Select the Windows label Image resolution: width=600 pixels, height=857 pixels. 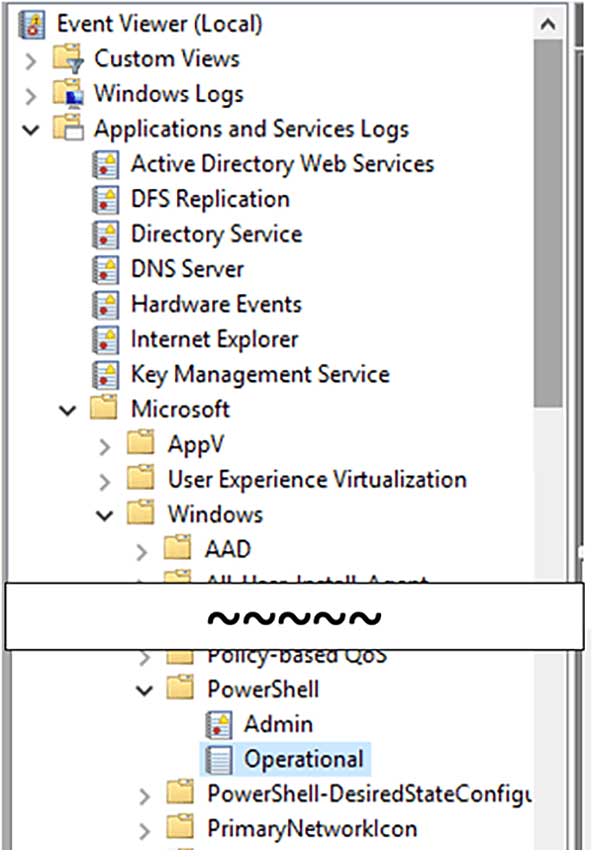(215, 514)
